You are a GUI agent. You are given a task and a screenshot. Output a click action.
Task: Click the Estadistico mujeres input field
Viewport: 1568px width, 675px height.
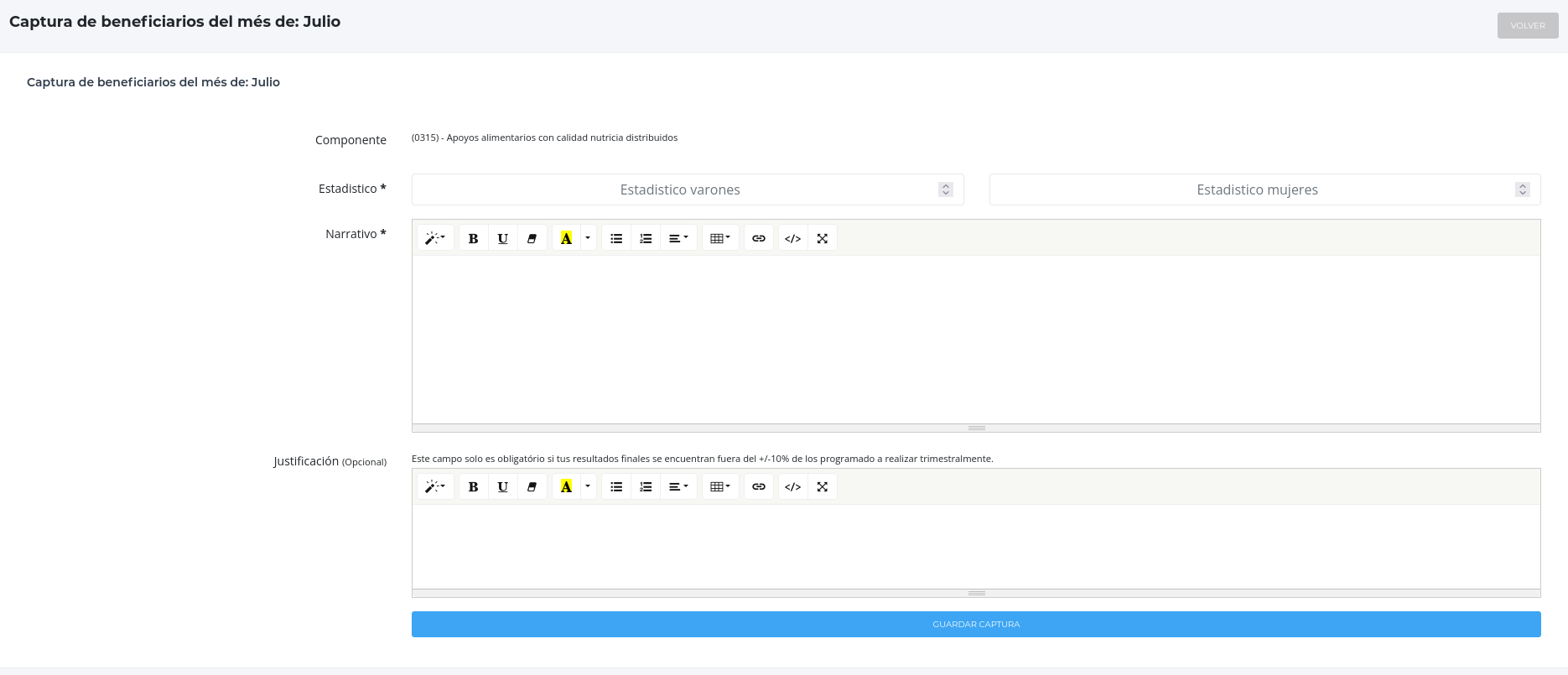pos(1265,190)
